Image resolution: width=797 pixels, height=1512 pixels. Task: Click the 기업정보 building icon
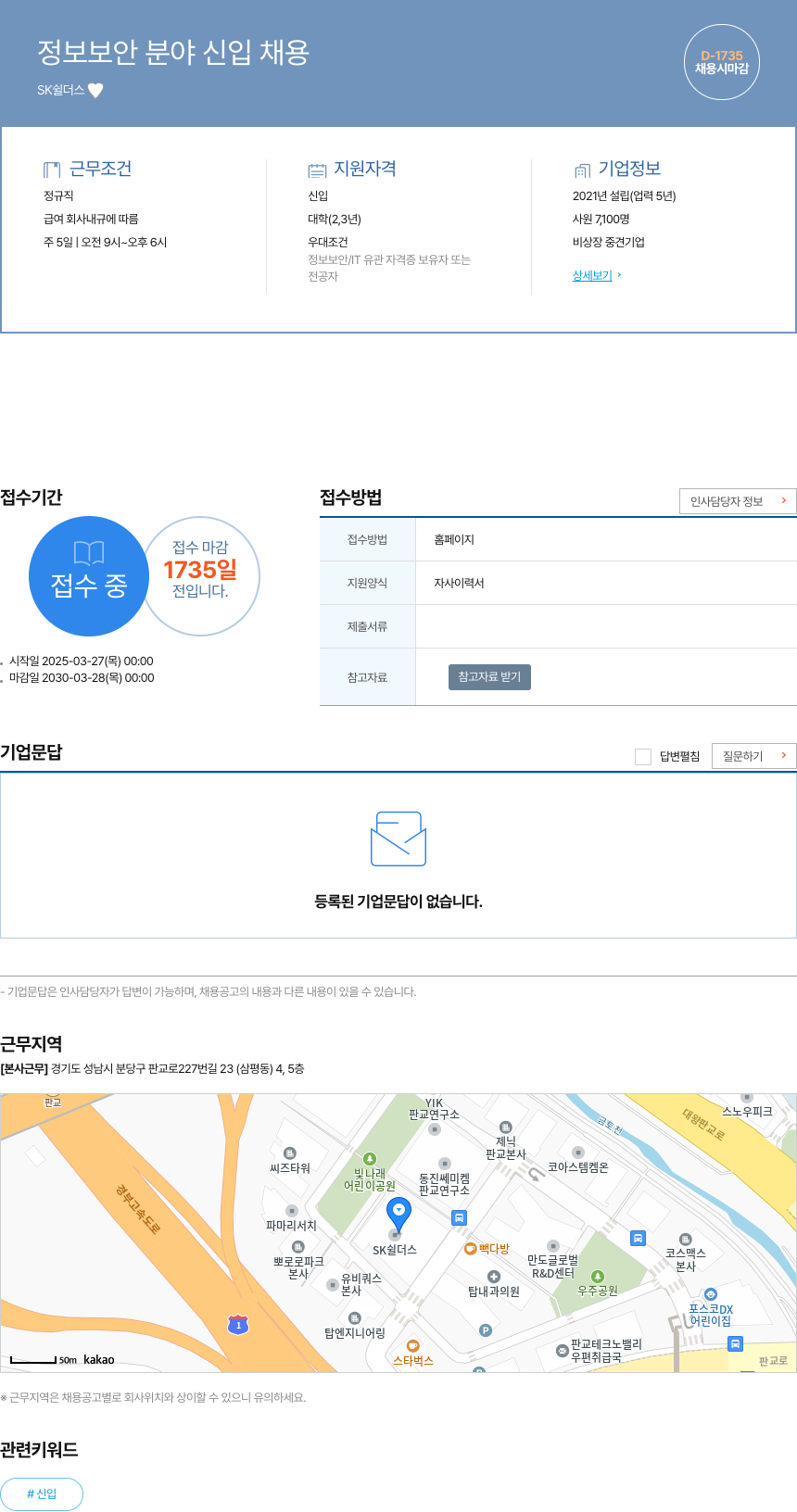582,170
